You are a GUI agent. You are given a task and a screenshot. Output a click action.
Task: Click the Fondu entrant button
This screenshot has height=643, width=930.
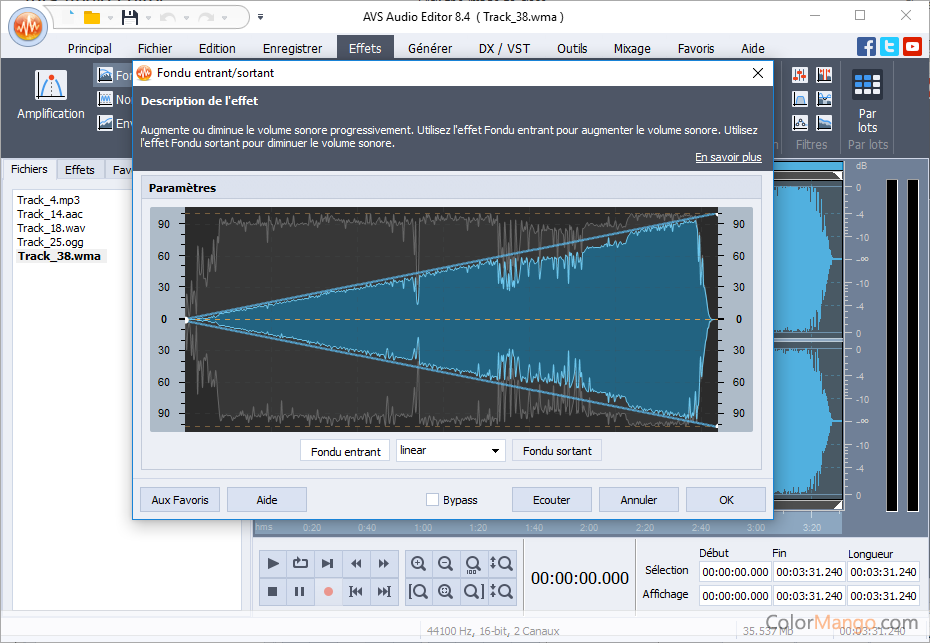(345, 451)
